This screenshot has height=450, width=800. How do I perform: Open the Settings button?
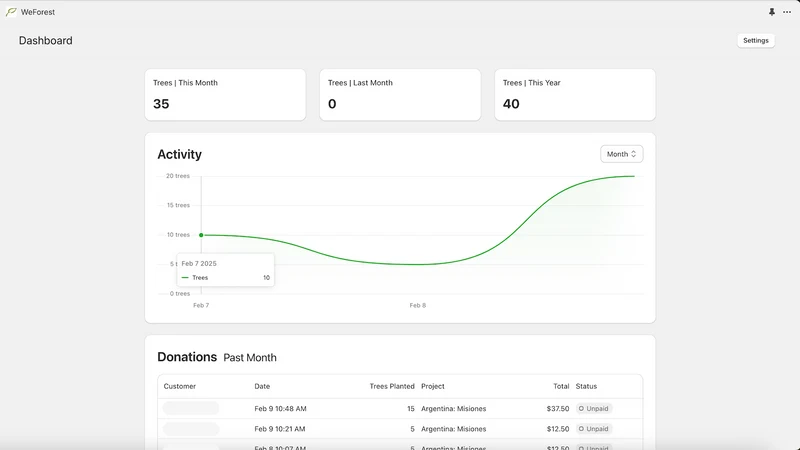pyautogui.click(x=756, y=40)
